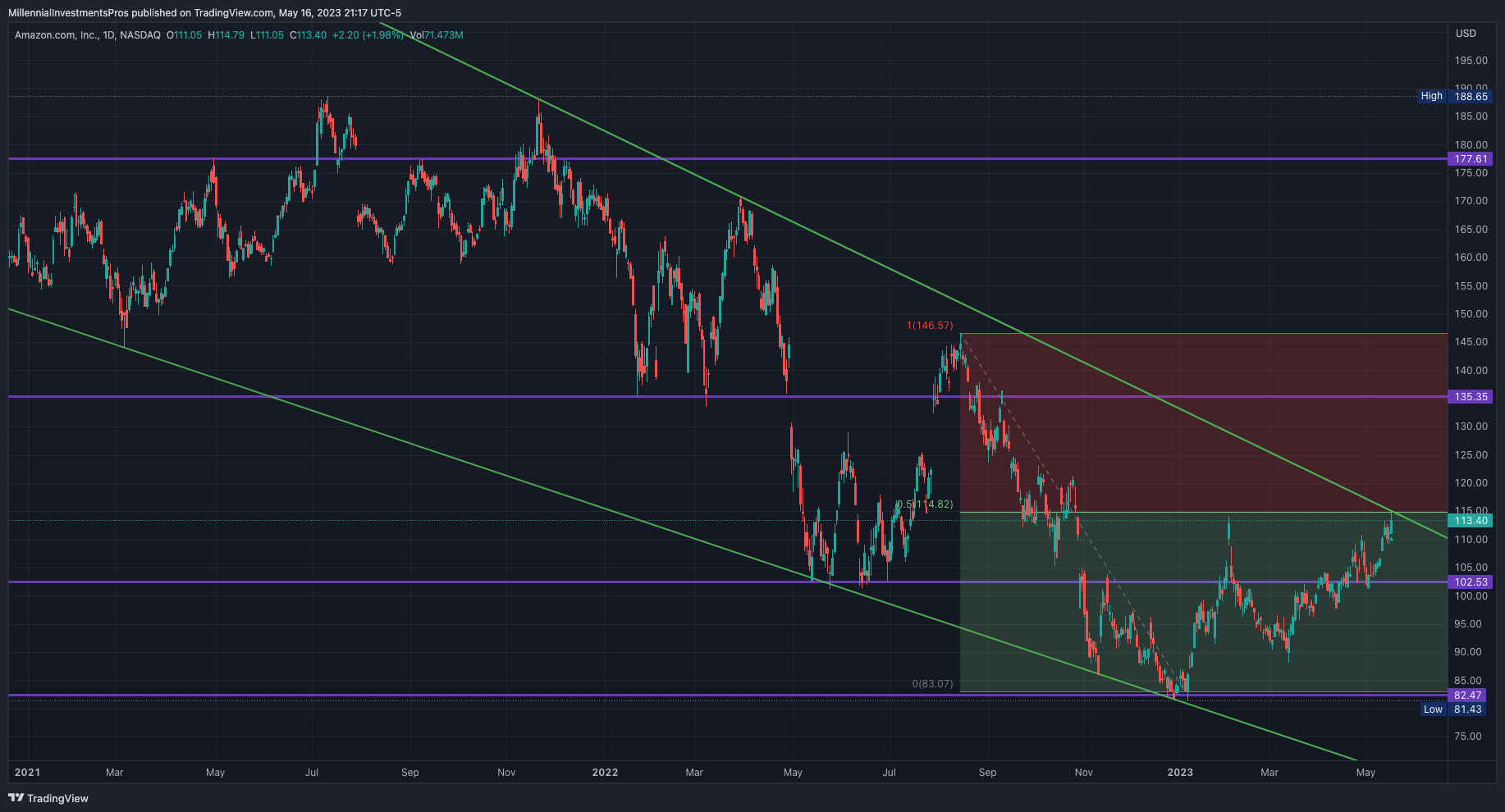Viewport: 1505px width, 812px height.
Task: Click the 135.35 price label
Action: (x=1471, y=397)
